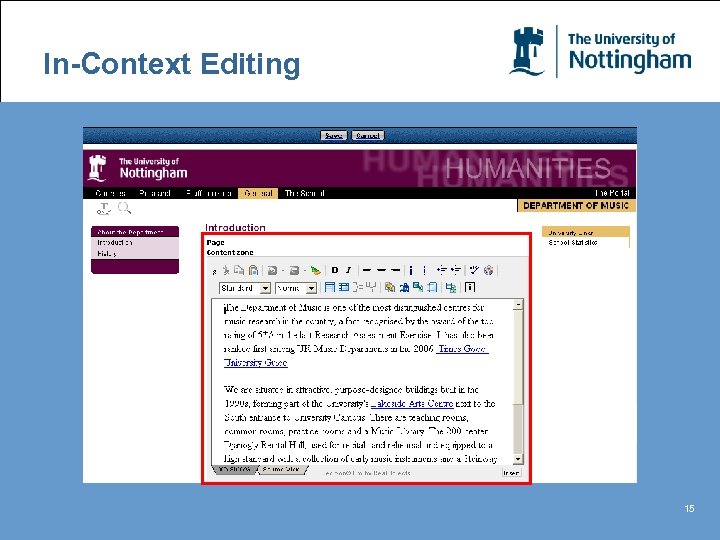Open the Normal format dropdown

[296, 288]
